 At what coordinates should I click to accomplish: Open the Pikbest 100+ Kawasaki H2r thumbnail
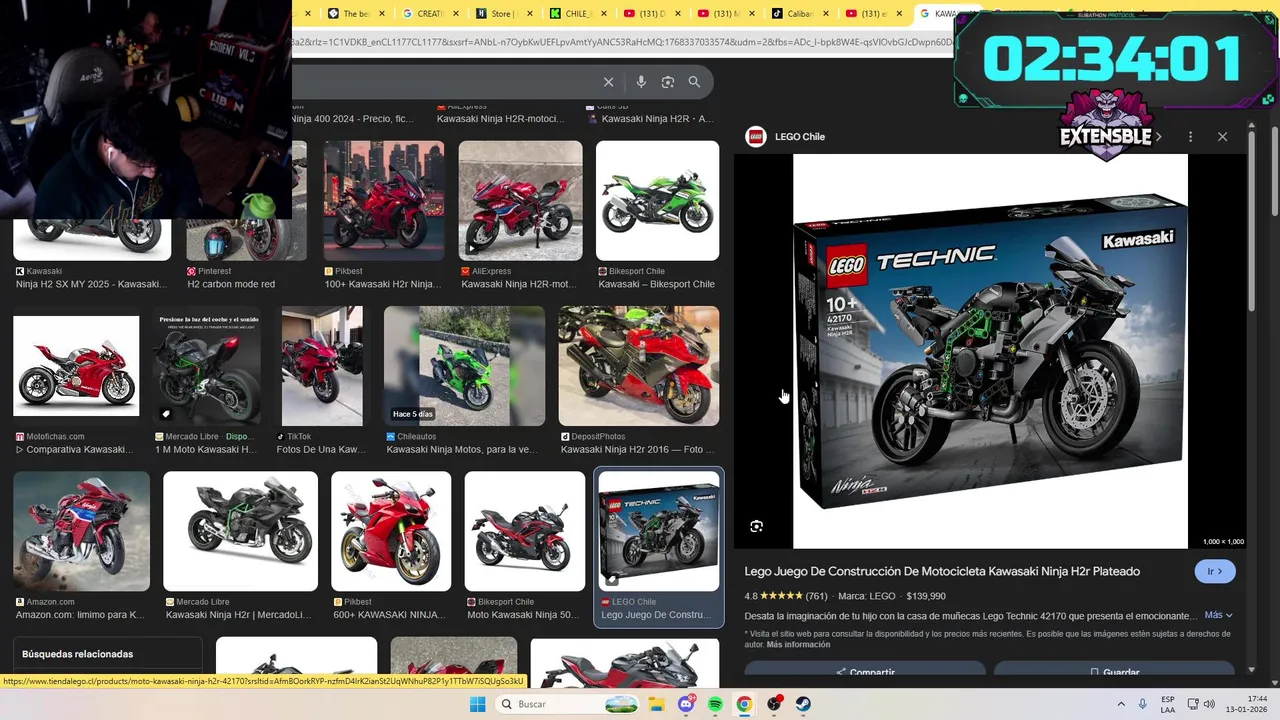tap(384, 200)
